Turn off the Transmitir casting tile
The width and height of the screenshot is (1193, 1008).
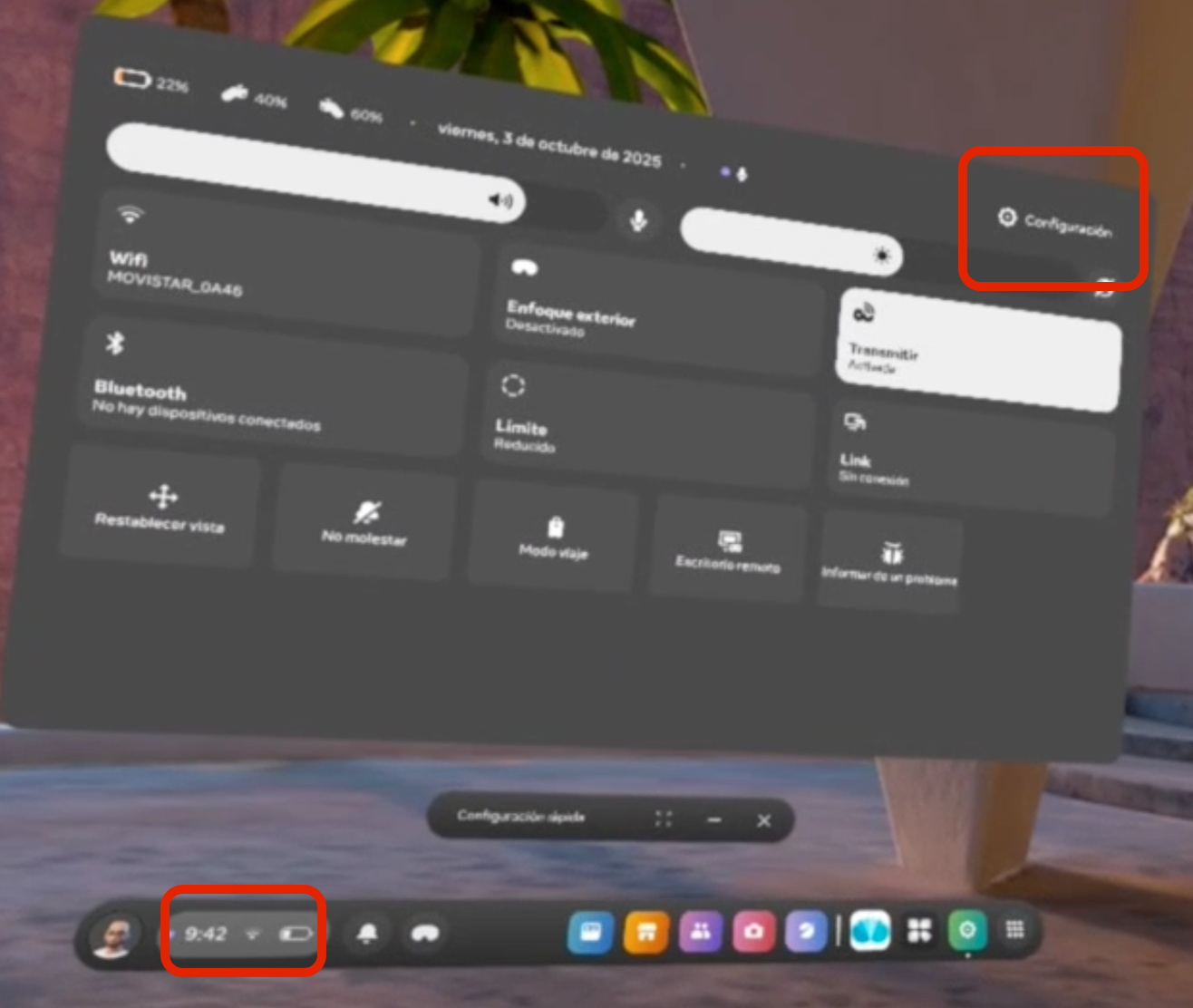(x=979, y=348)
